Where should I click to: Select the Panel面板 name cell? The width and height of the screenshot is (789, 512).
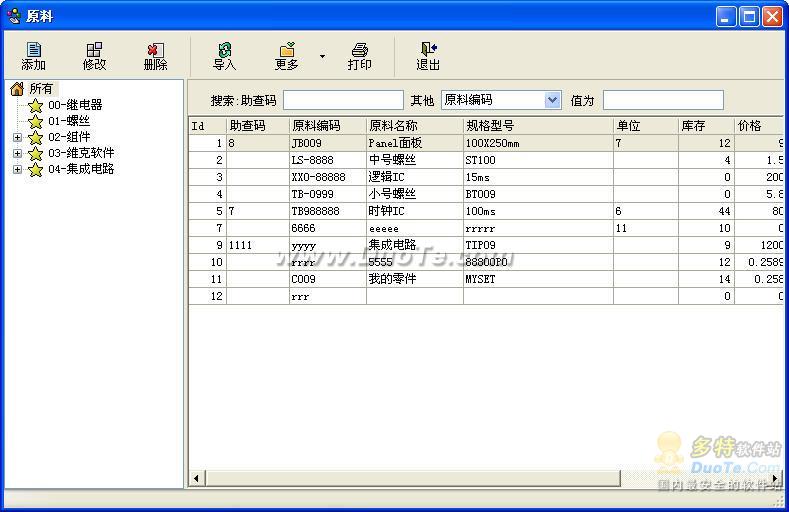(x=415, y=143)
